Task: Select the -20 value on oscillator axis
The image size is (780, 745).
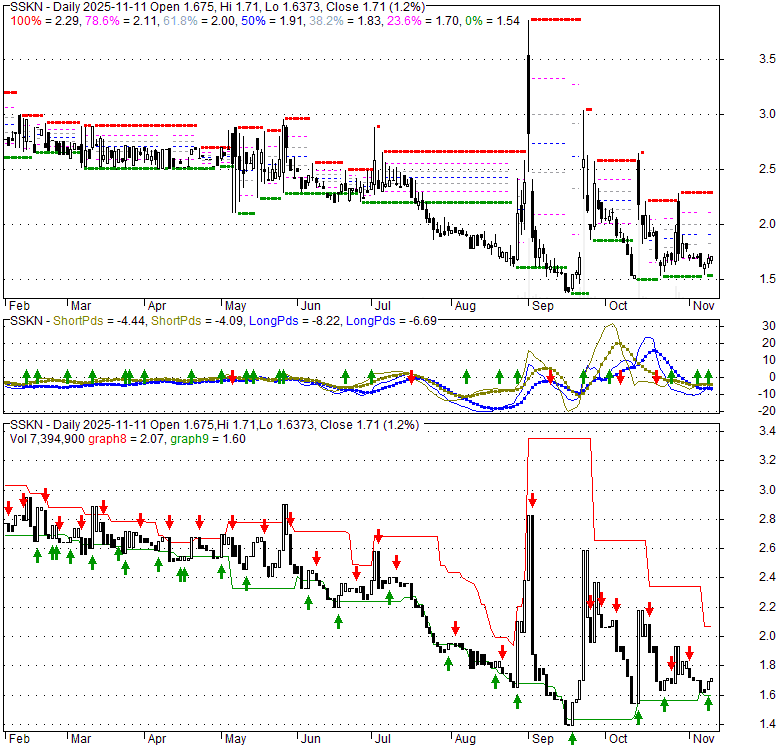Action: pyautogui.click(x=767, y=411)
